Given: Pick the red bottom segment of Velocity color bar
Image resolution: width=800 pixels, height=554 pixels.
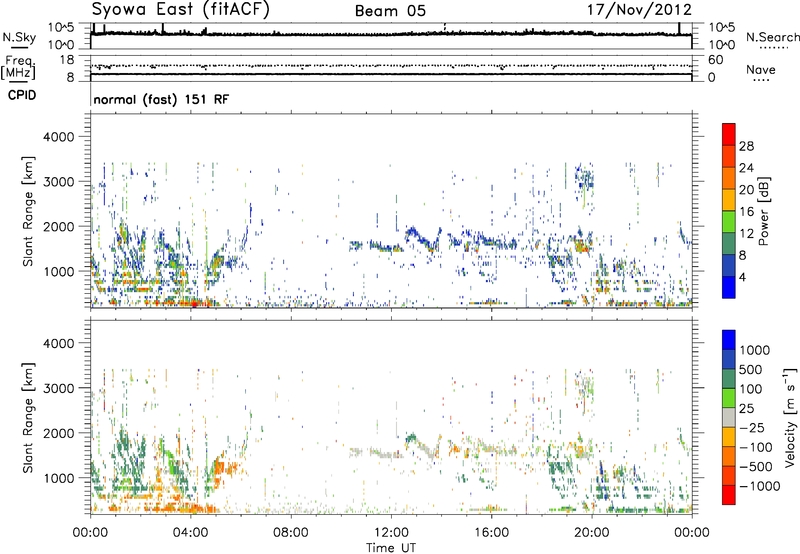Looking at the screenshot, I should coord(729,495).
